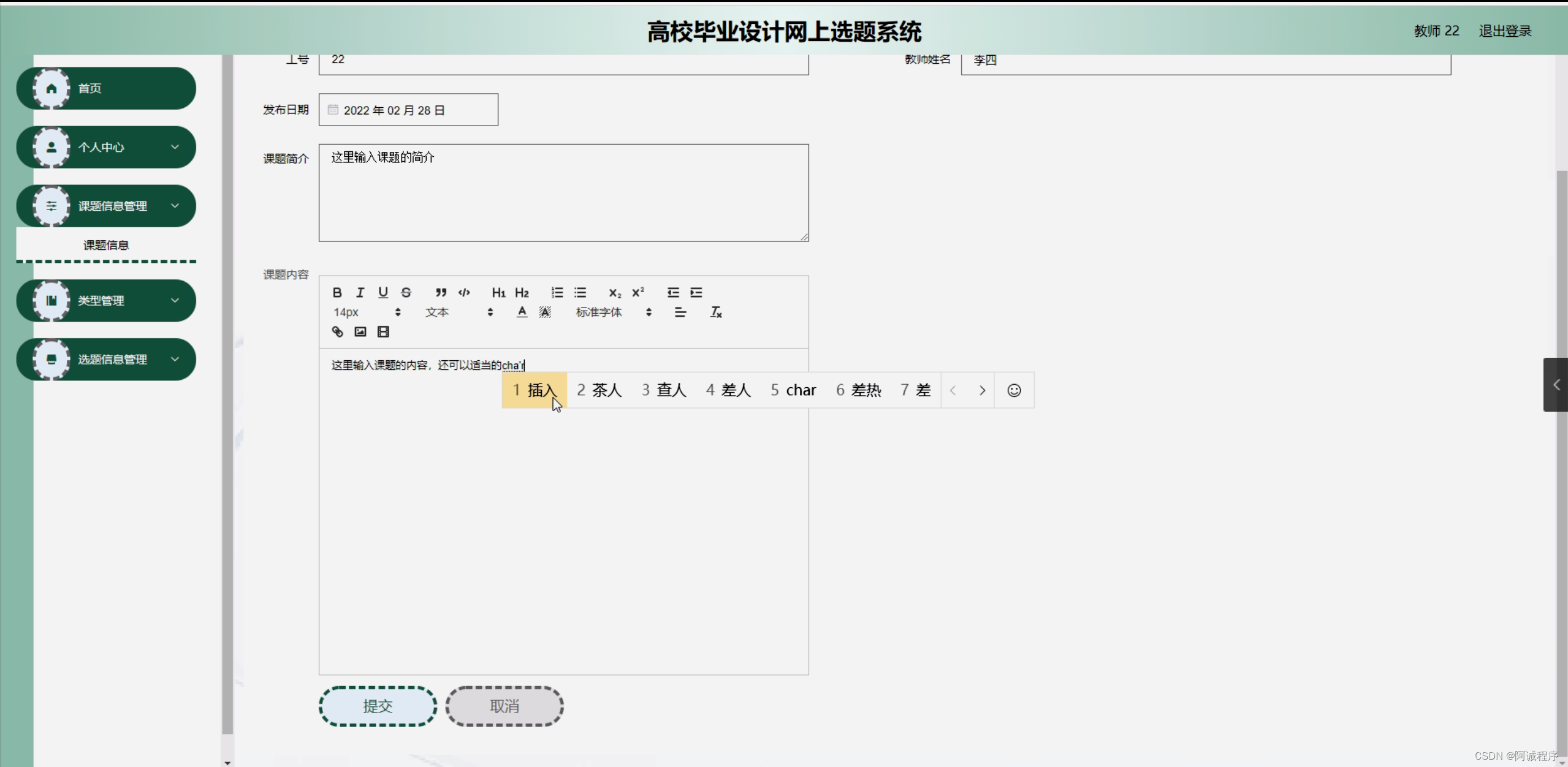The width and height of the screenshot is (1568, 767).
Task: Open the text color picker
Action: point(522,312)
